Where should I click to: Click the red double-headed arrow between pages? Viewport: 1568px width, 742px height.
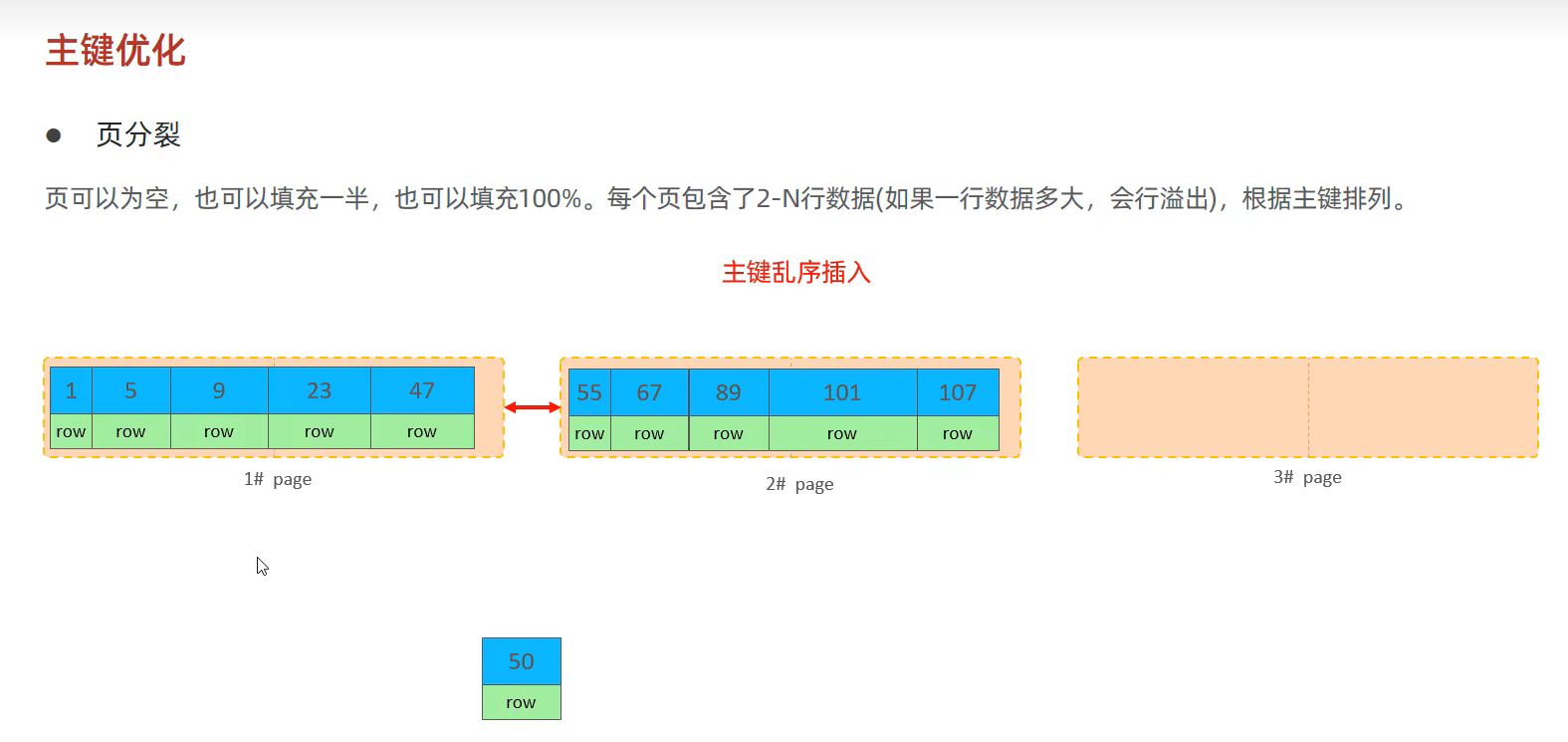pos(533,407)
